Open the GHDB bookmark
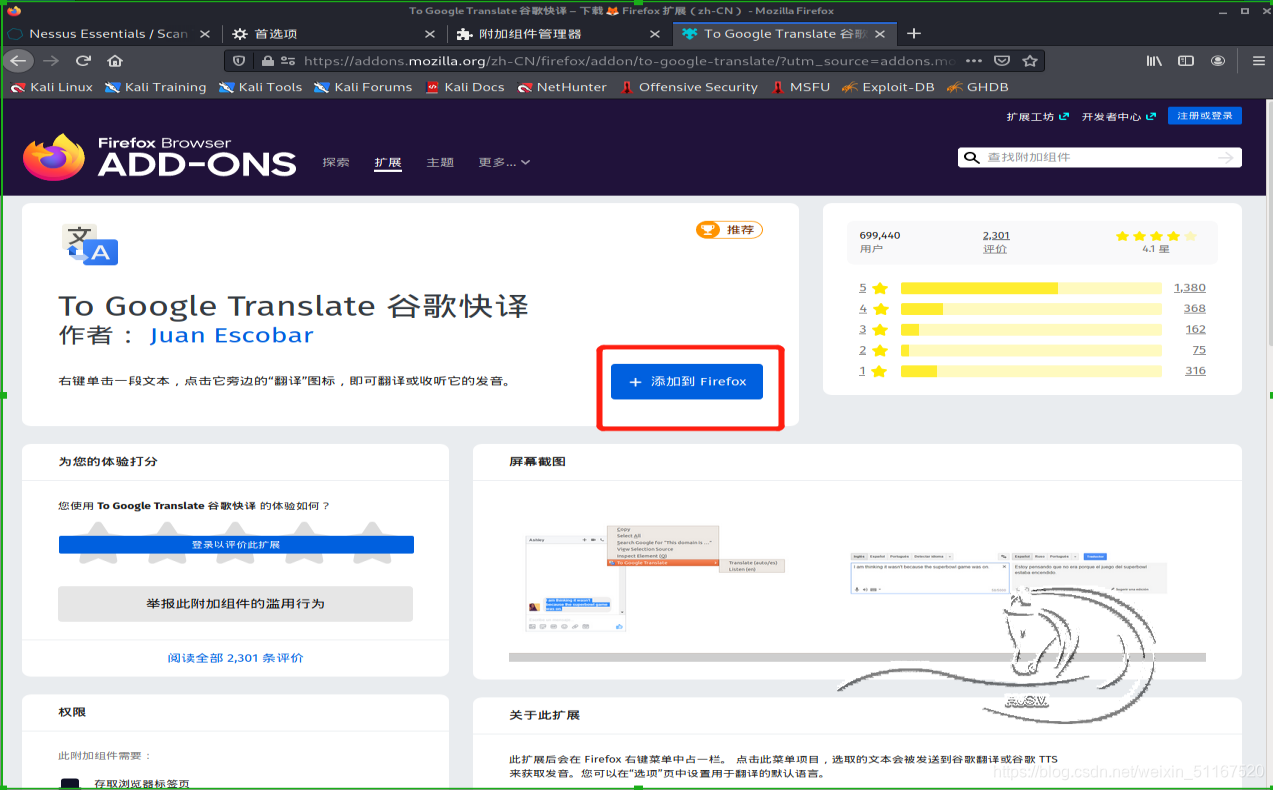Image resolution: width=1274 pixels, height=790 pixels. [x=977, y=87]
